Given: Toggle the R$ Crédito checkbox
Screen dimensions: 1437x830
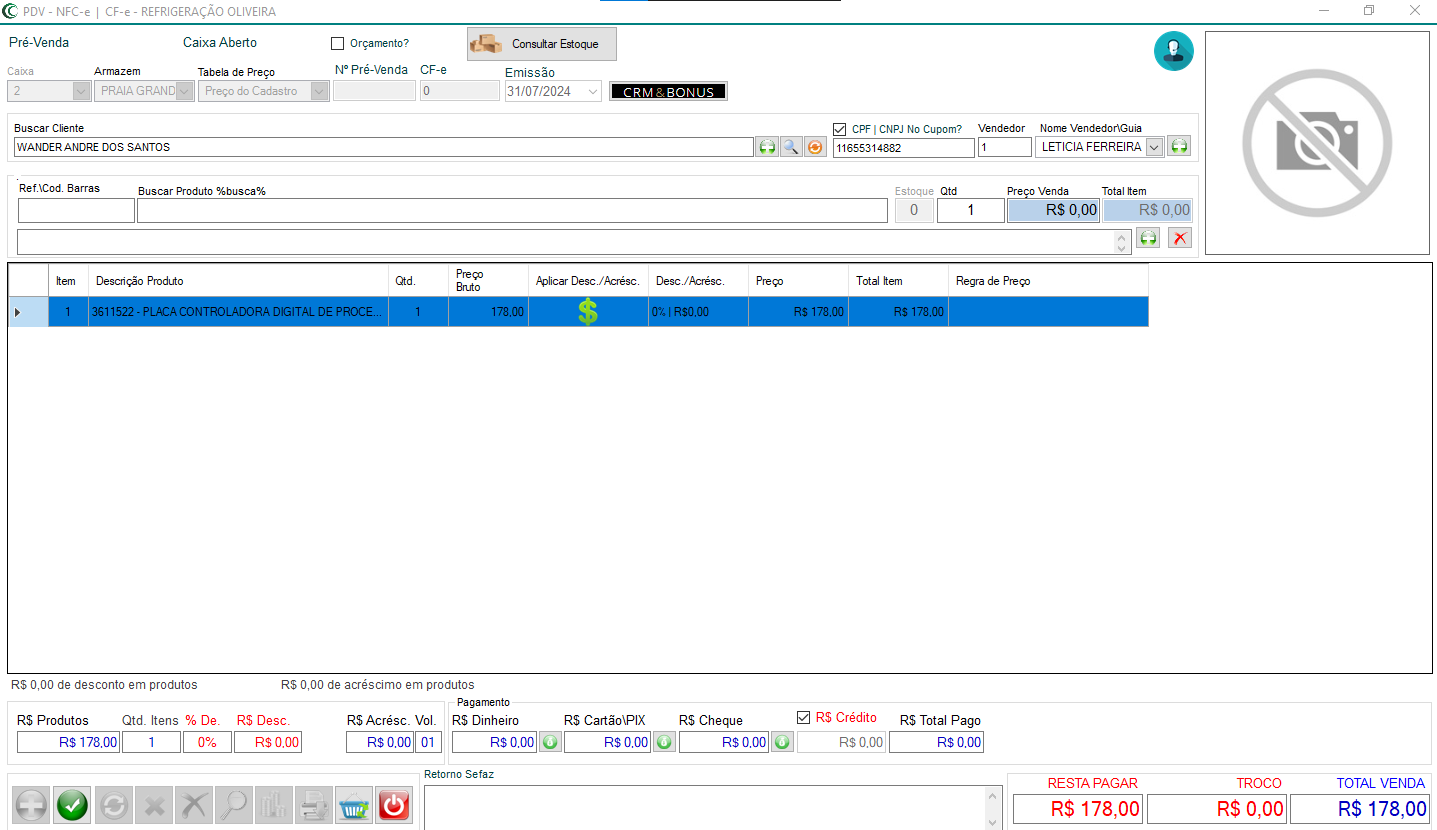Looking at the screenshot, I should 804,717.
